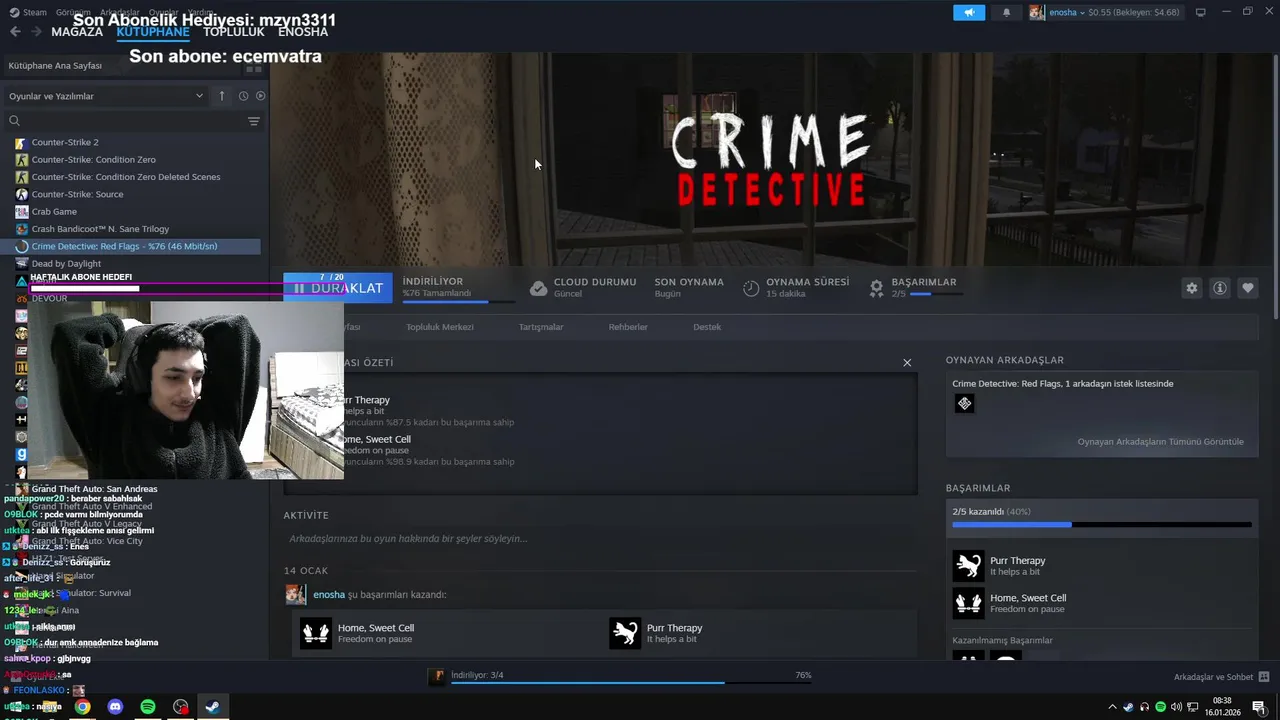Switch to TOPLULUK tab
The width and height of the screenshot is (1280, 720).
coord(234,32)
